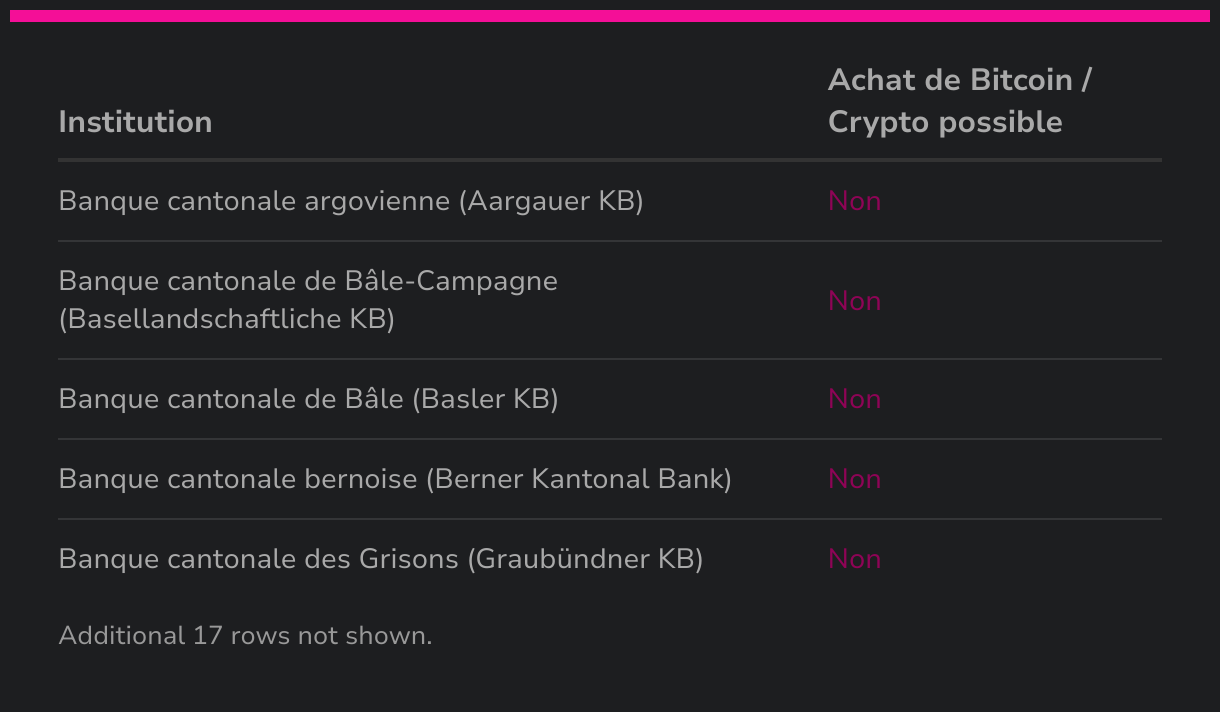Click the pink bar at top

pyautogui.click(x=610, y=16)
